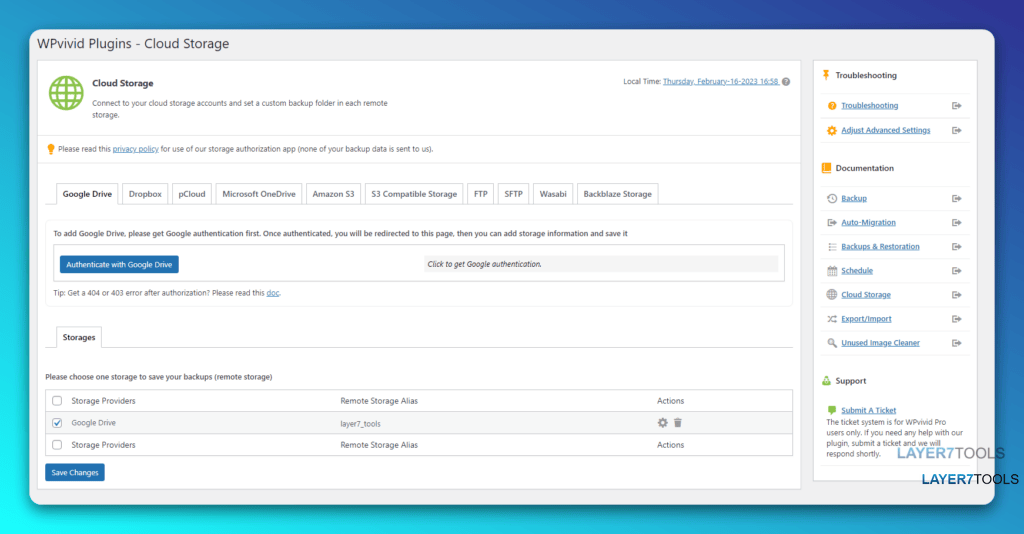Click the help icon beside Local Time

coord(786,82)
